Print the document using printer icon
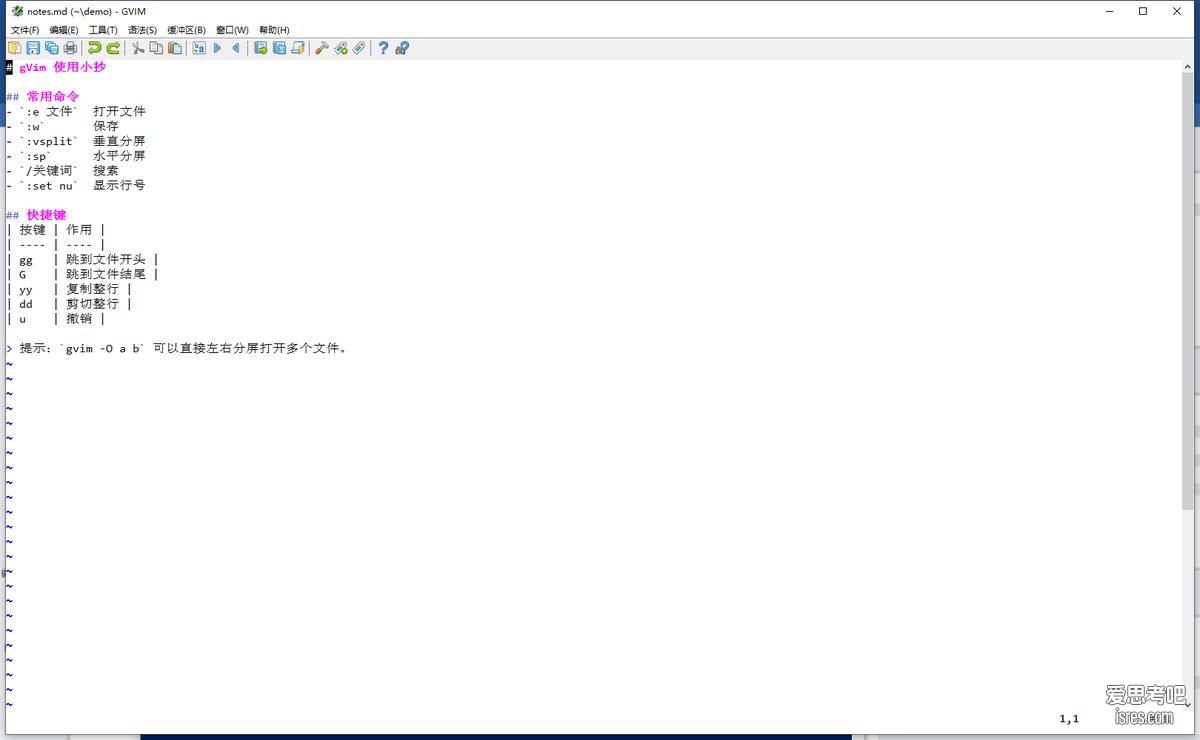Screen dimensions: 1200x740 [70, 48]
